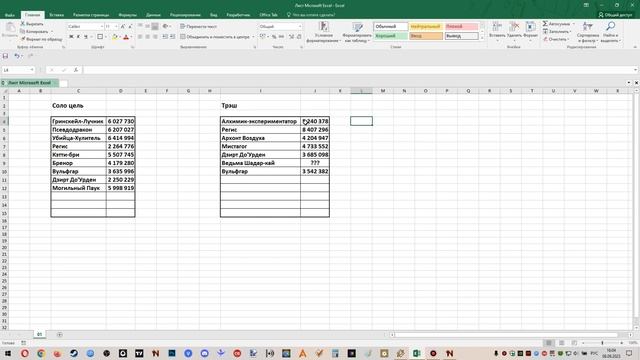Activate the Format Painter (Формат по образцу)
The width and height of the screenshot is (640, 360).
tap(41, 39)
